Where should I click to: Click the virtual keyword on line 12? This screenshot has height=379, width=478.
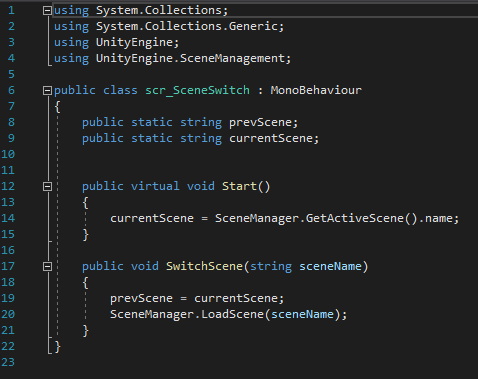155,186
